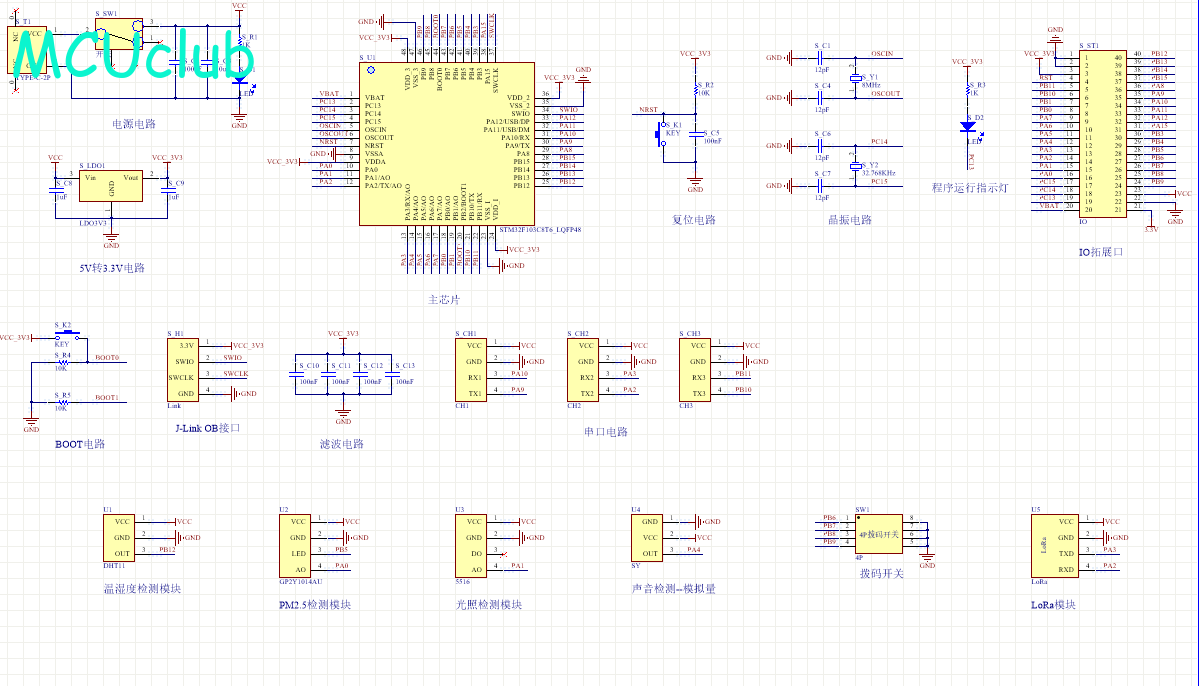Select the U2 GP2Y1014AU dust sensor component
The image size is (1199, 686).
(x=295, y=546)
